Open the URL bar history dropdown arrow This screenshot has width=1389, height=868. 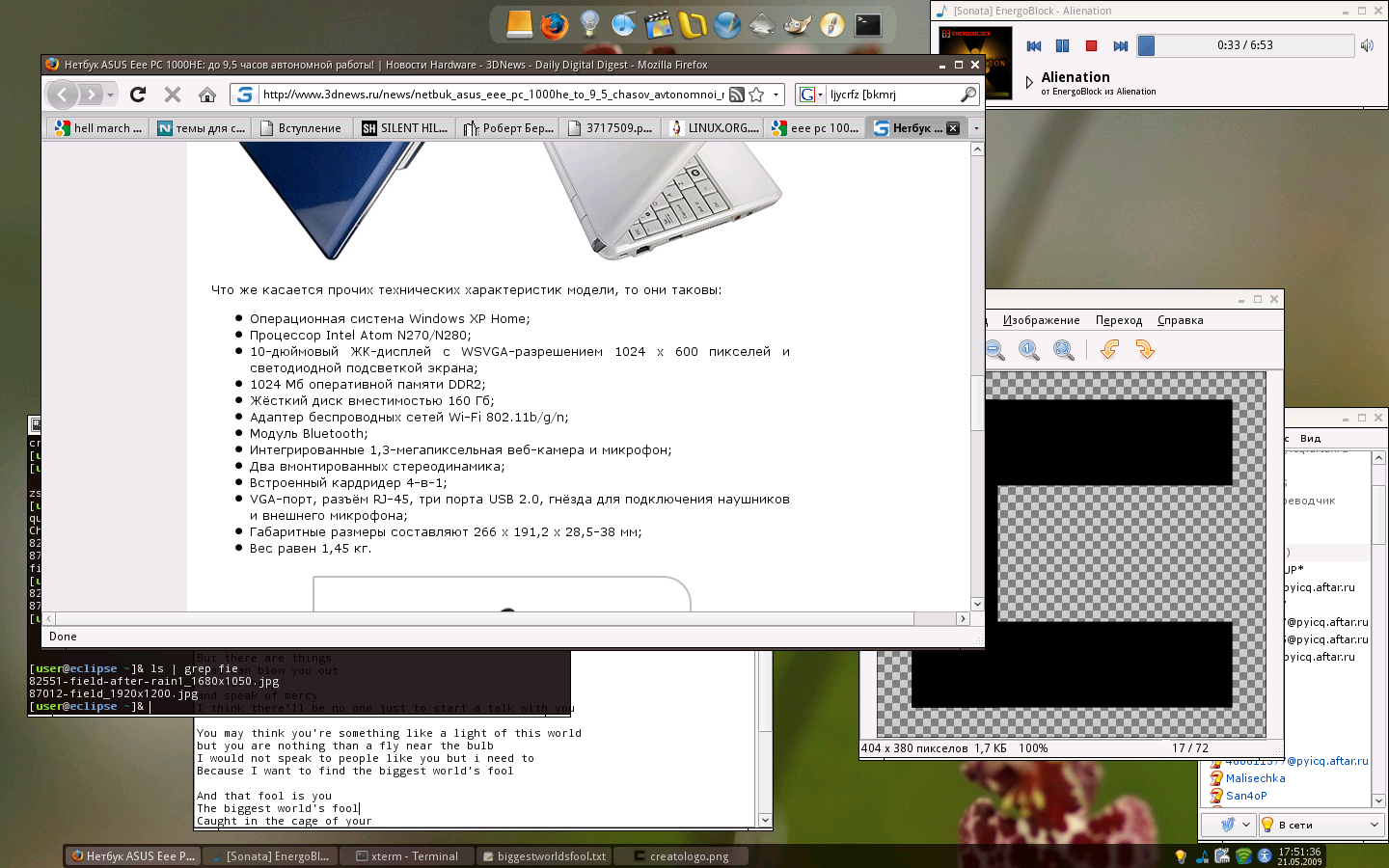click(x=776, y=95)
